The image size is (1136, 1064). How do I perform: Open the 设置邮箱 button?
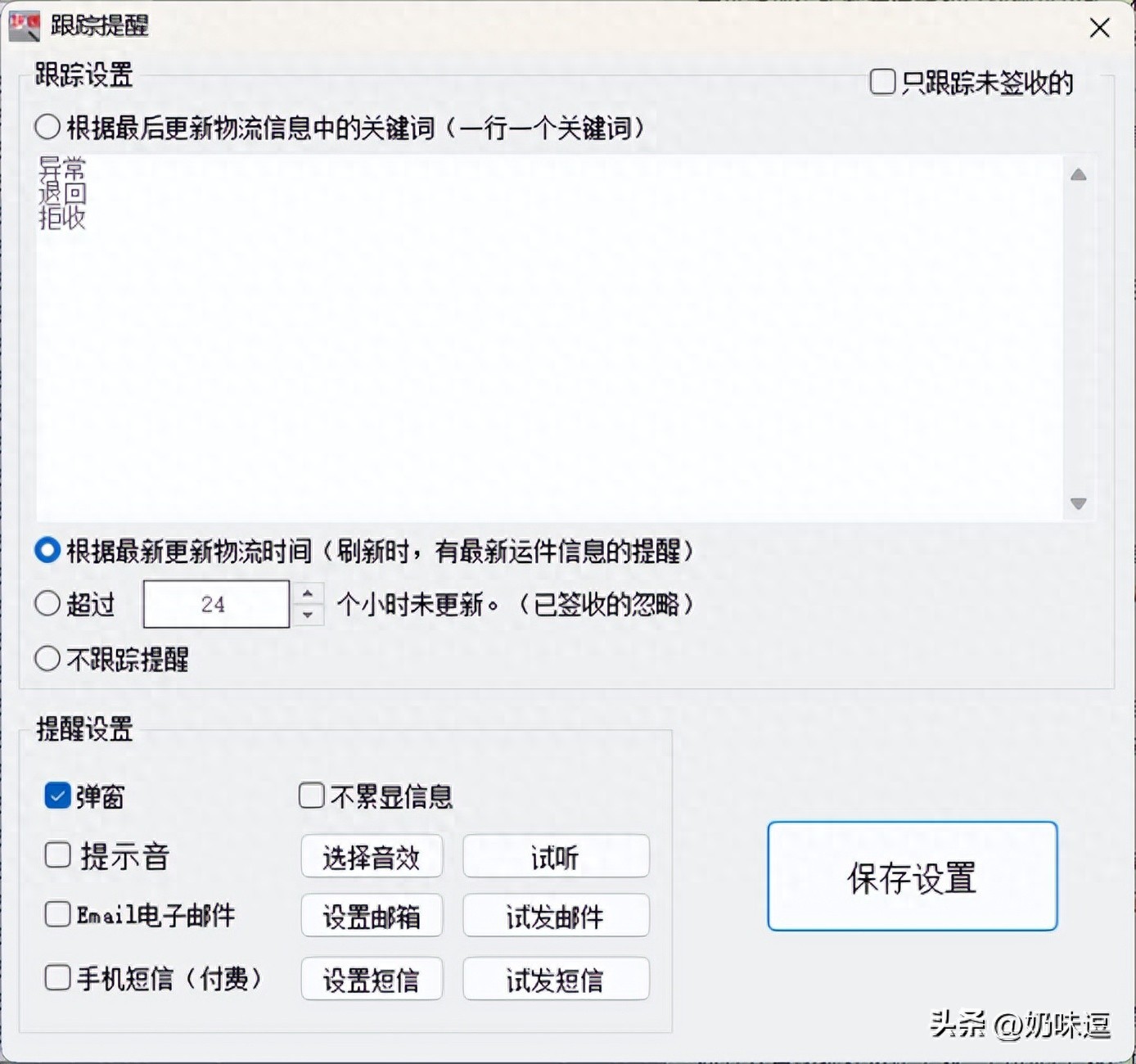pyautogui.click(x=372, y=916)
